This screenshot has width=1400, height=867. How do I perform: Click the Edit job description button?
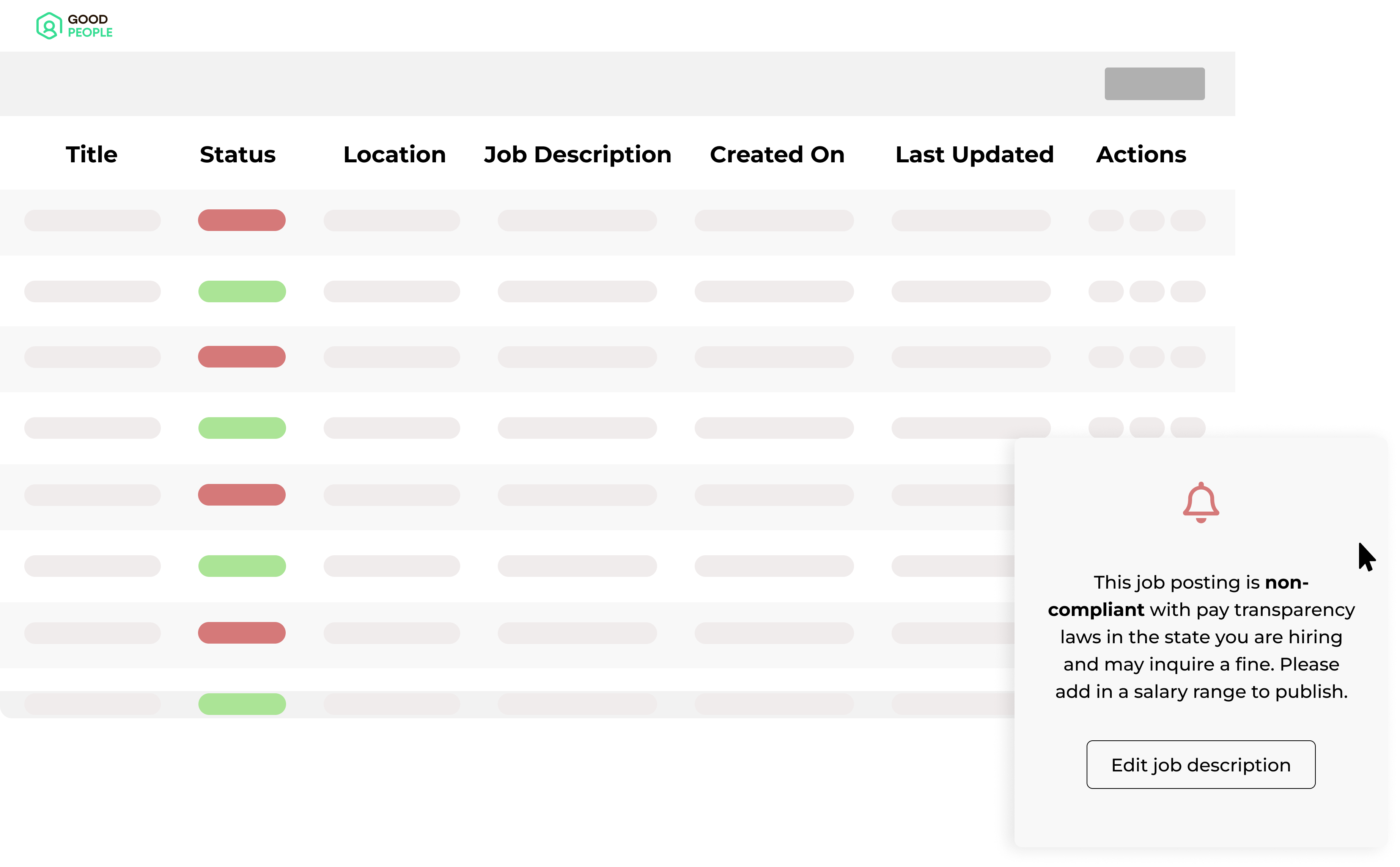[x=1200, y=764]
